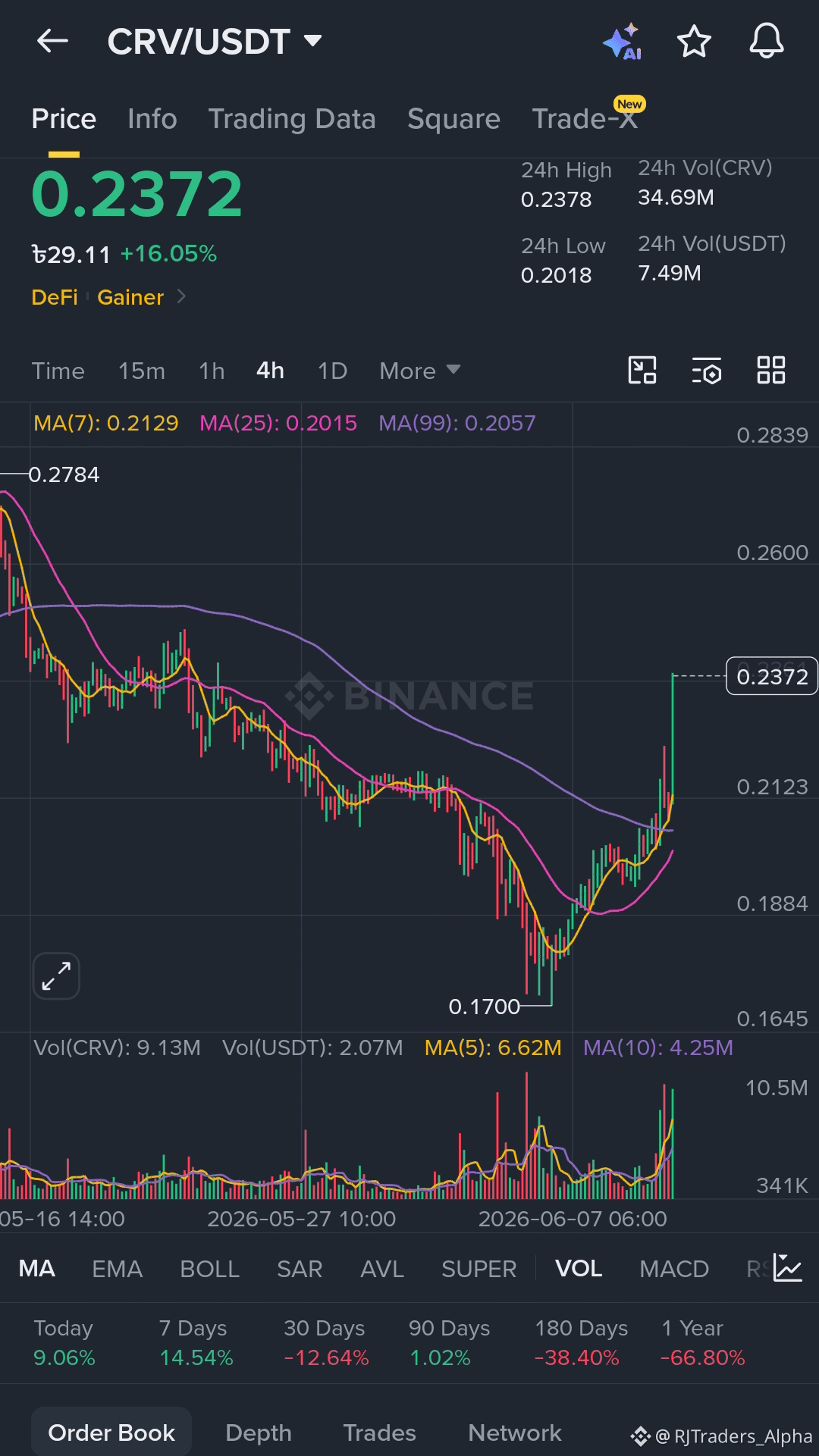Tap the MA(7) value label
Viewport: 819px width, 1456px height.
(106, 423)
